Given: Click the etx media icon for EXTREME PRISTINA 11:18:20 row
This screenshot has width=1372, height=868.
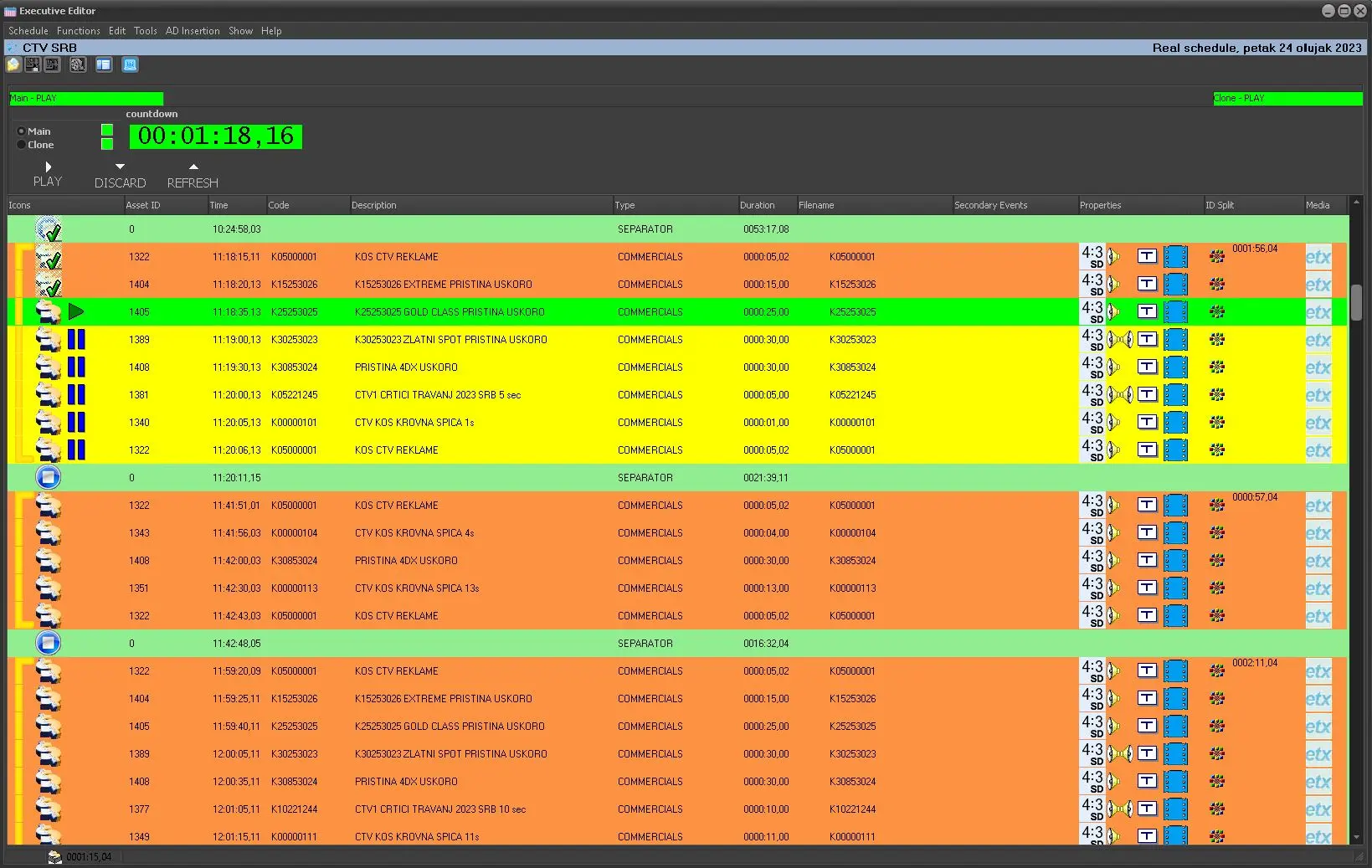Looking at the screenshot, I should [x=1318, y=285].
